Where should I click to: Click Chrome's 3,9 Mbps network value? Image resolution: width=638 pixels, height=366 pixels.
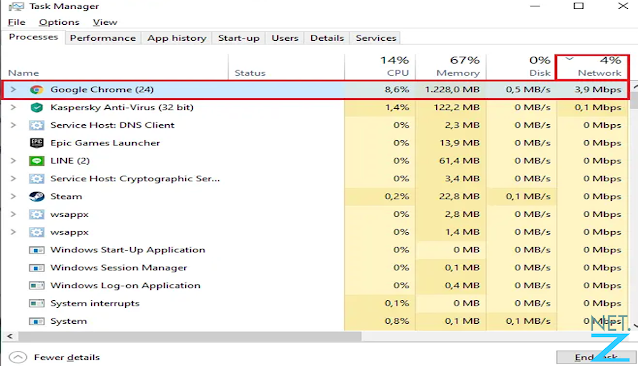[x=598, y=89]
